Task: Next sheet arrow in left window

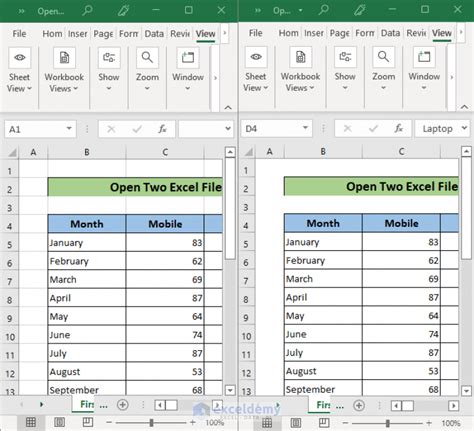Action: (41, 404)
